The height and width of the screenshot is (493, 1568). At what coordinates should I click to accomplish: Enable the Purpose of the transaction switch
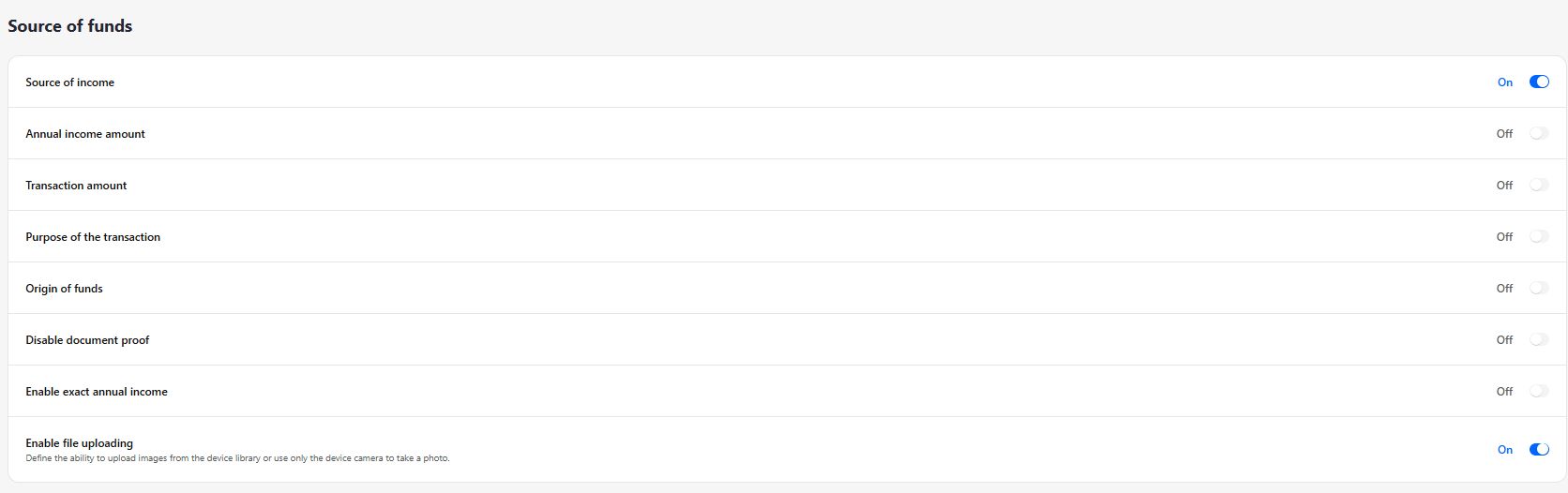(x=1539, y=237)
